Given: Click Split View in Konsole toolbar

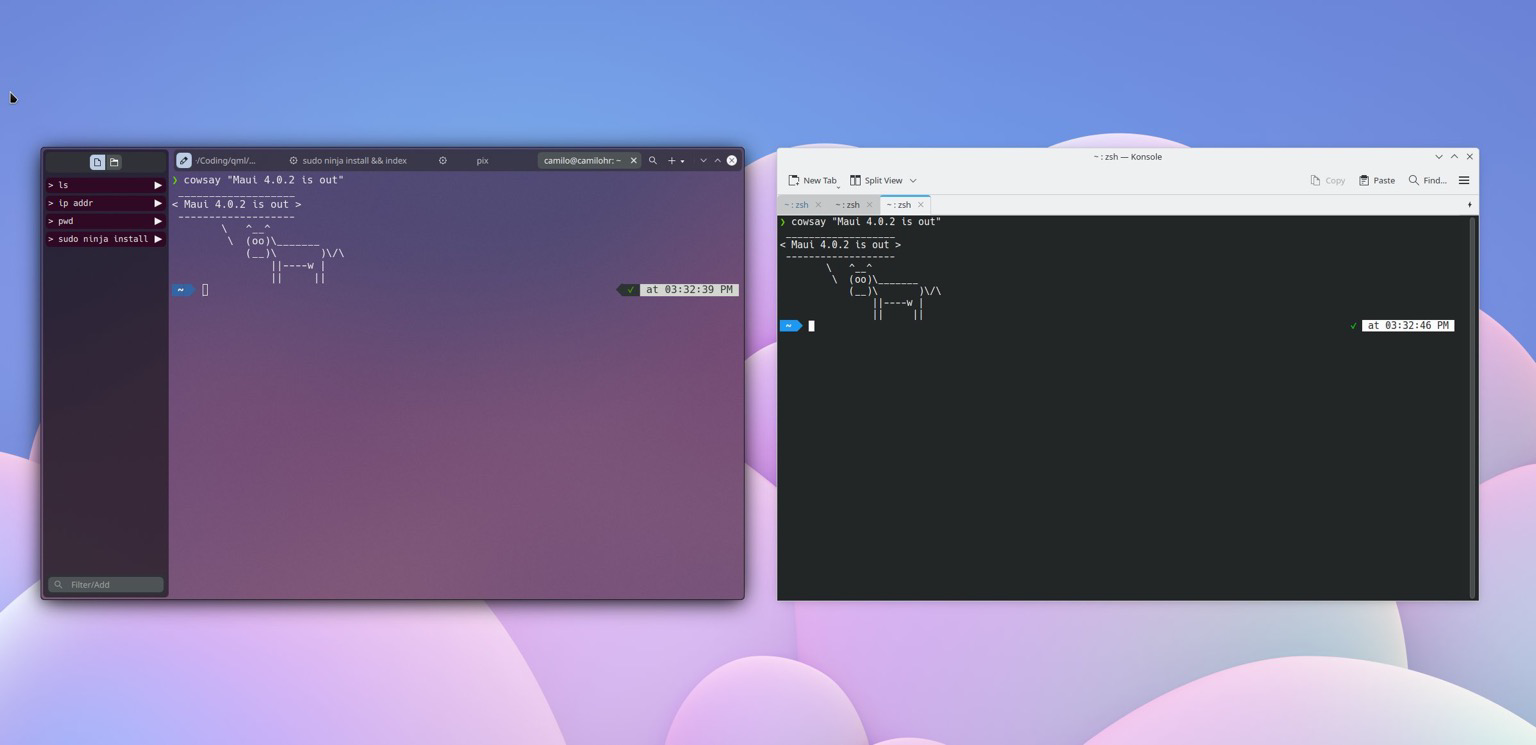Looking at the screenshot, I should (877, 180).
